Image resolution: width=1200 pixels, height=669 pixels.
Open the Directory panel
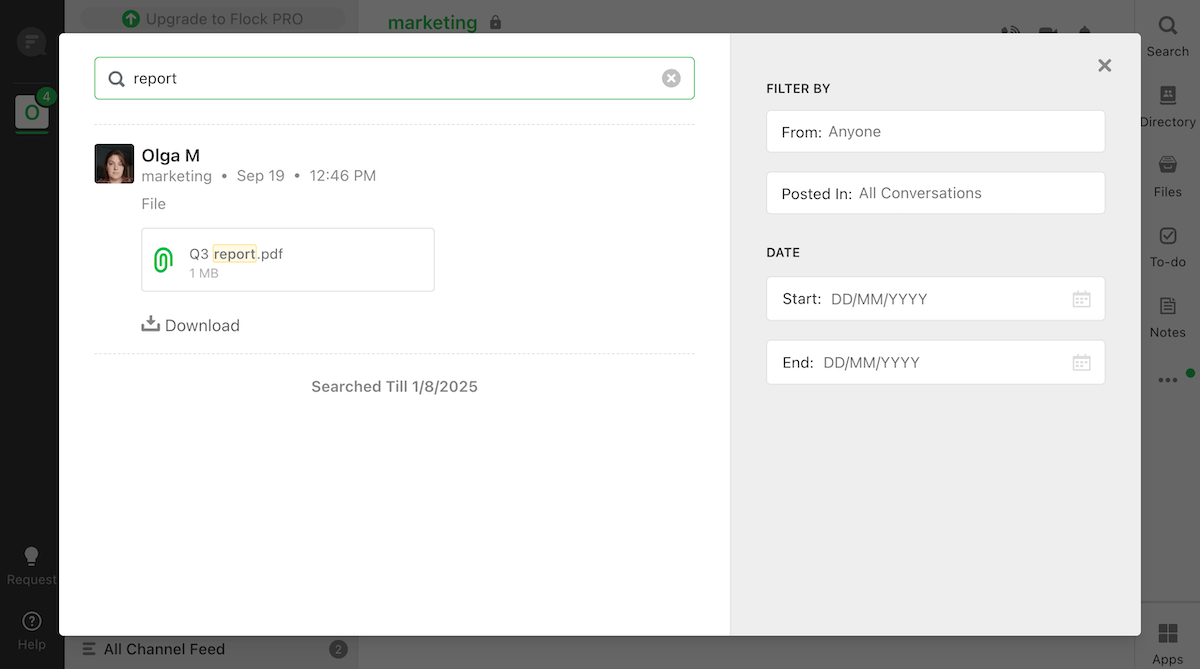point(1167,105)
